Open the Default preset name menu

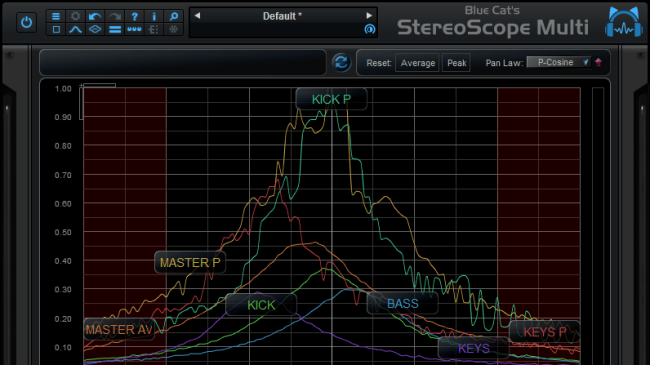(x=282, y=16)
